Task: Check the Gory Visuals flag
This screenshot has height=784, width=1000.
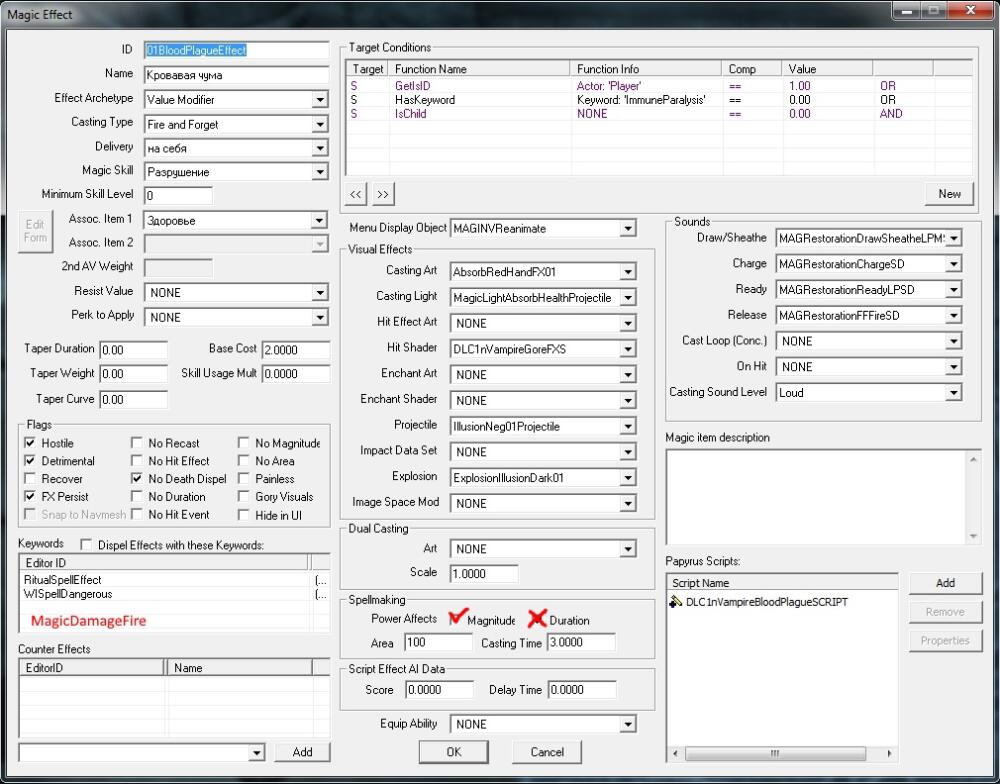Action: 244,496
